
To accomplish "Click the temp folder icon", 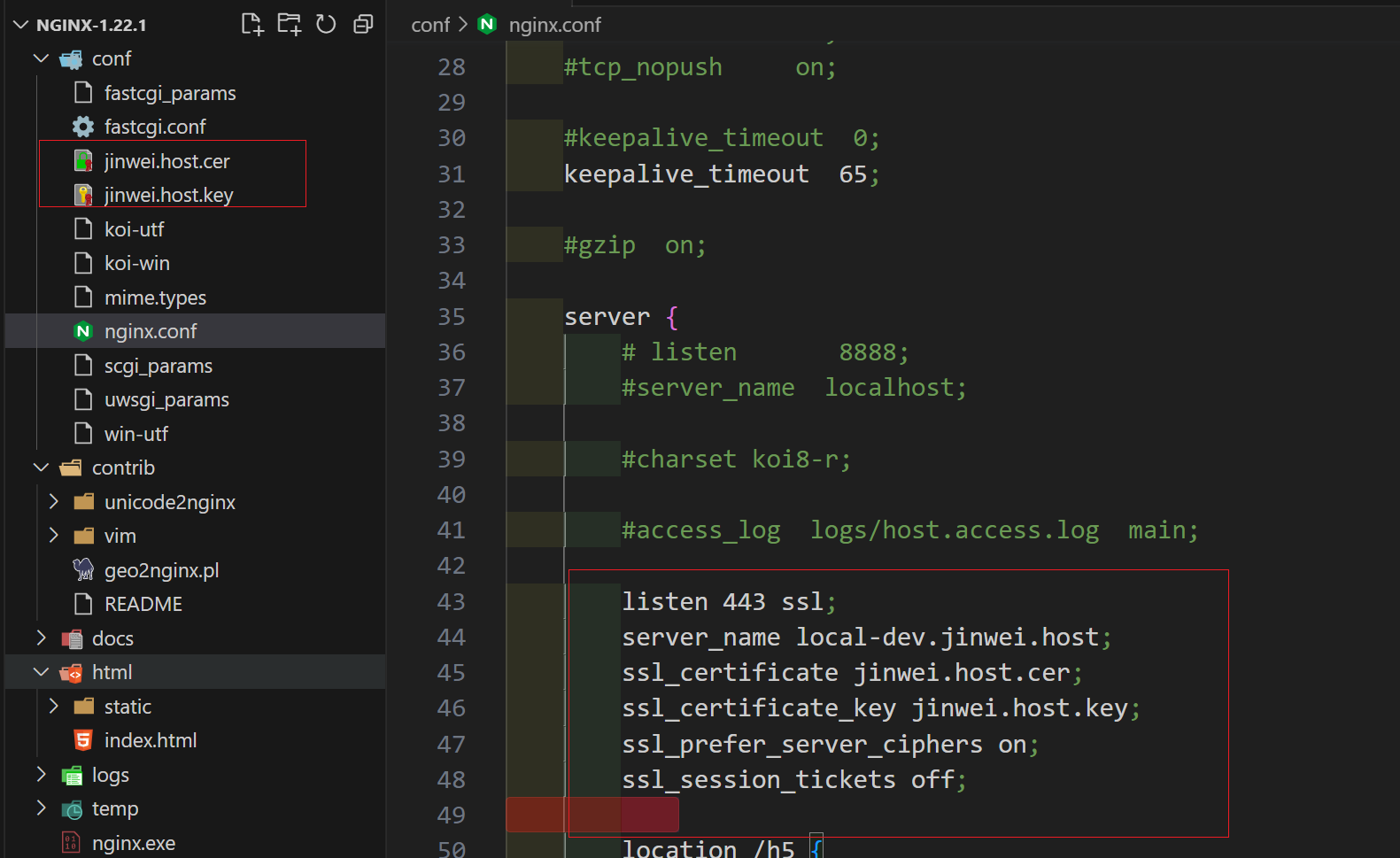I will click(71, 809).
